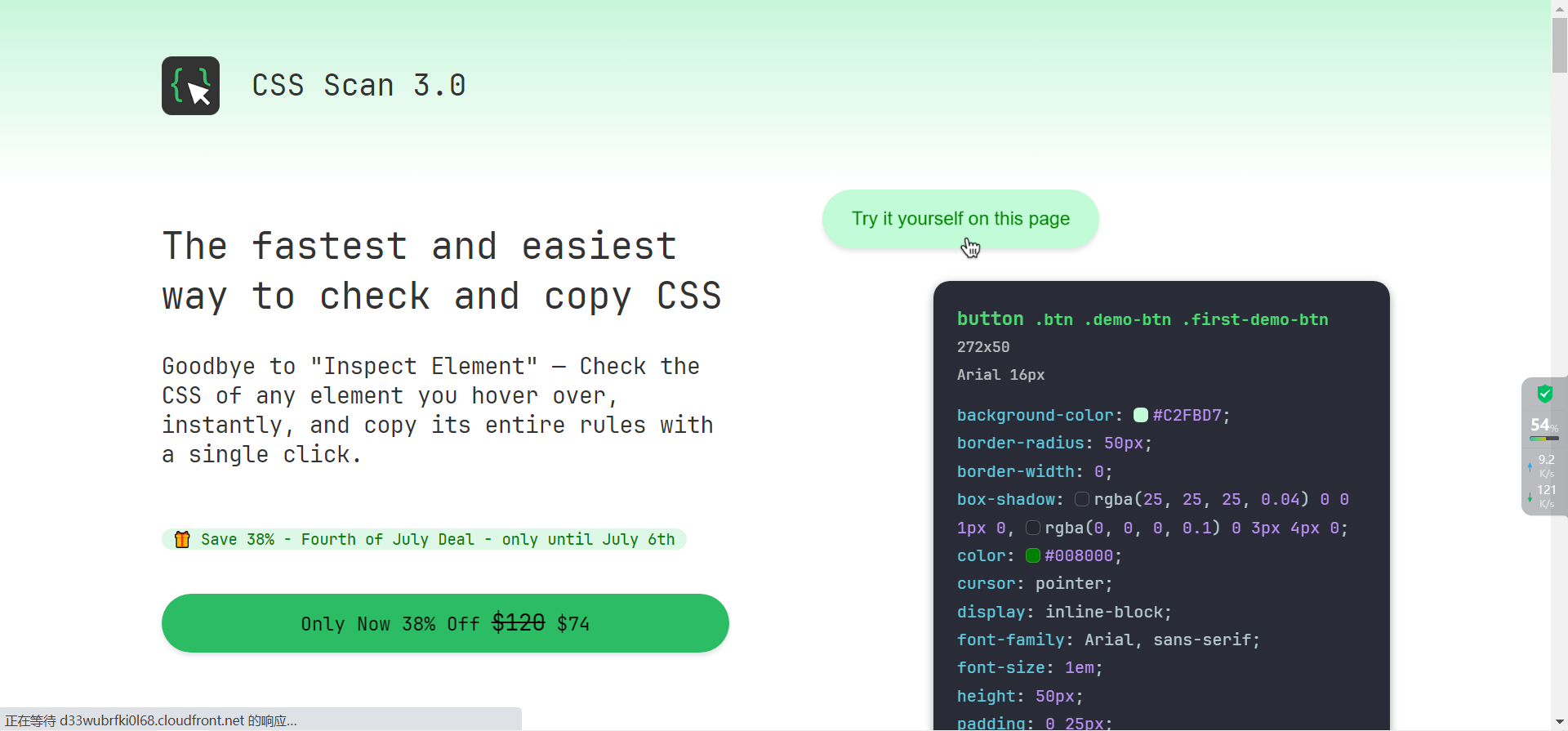
Task: Click the button .btn selector heading in the CSS panel
Action: click(1142, 319)
